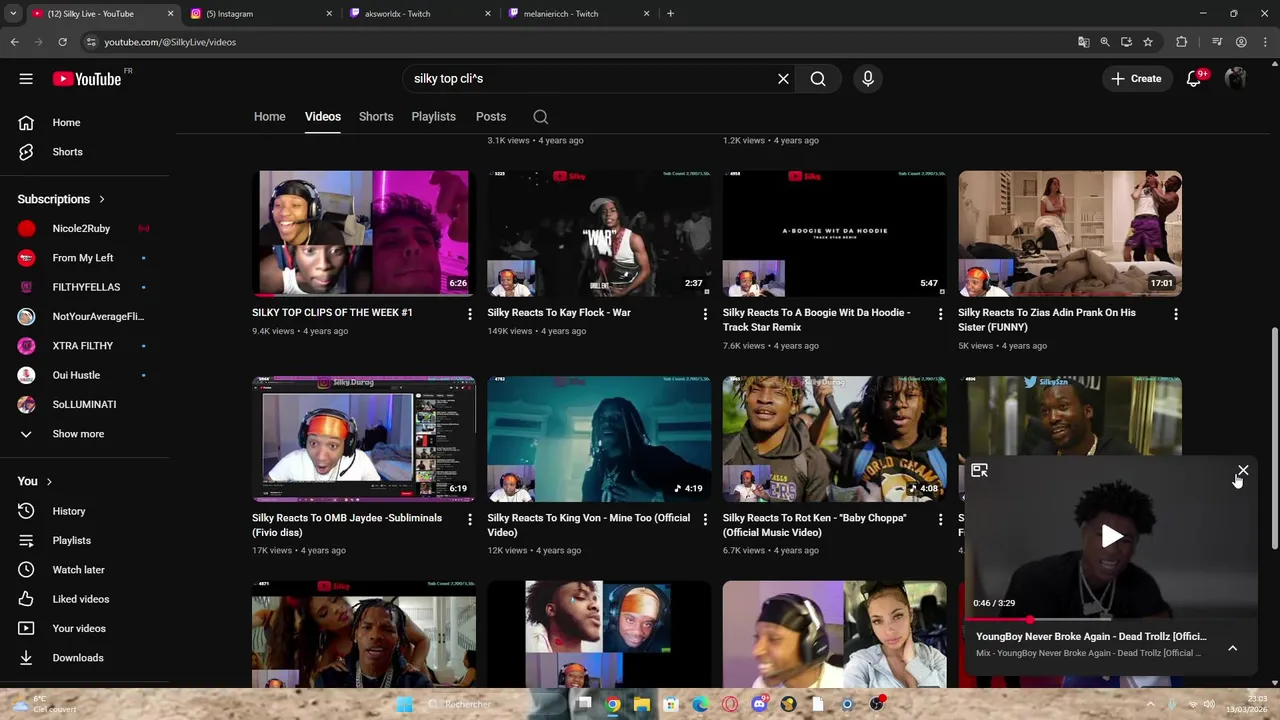Switch to the channel Home tab
1280x720 pixels.
pyautogui.click(x=269, y=117)
